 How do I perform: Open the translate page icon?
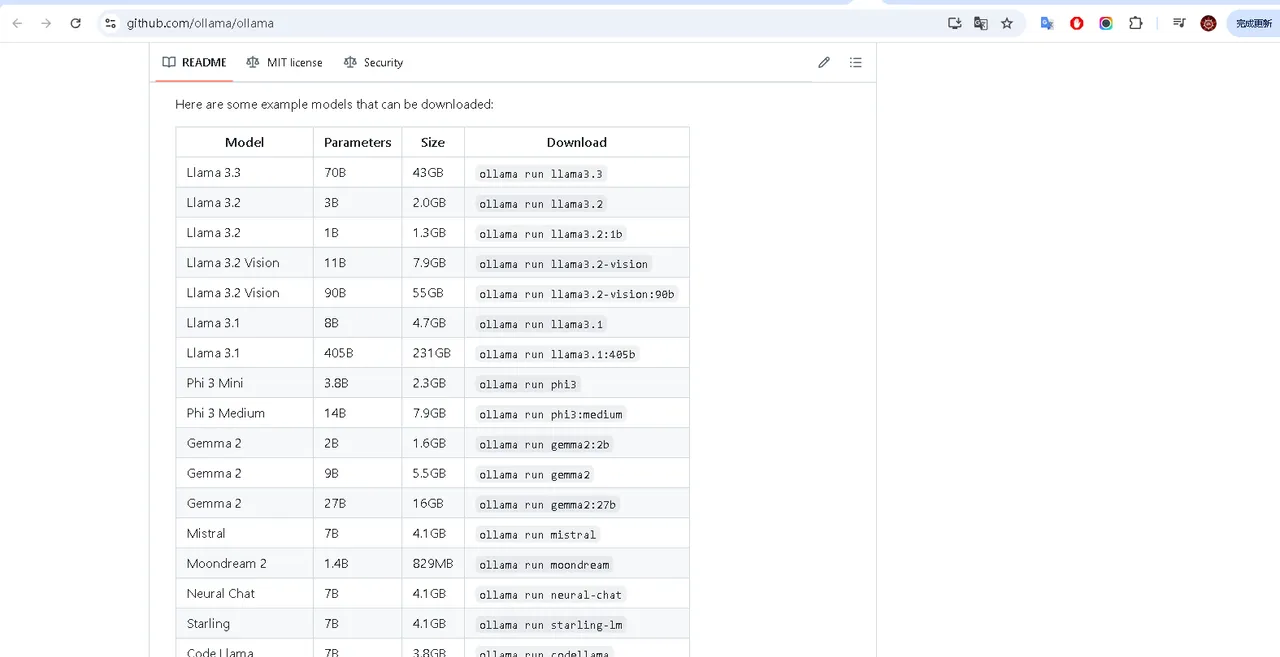[981, 23]
